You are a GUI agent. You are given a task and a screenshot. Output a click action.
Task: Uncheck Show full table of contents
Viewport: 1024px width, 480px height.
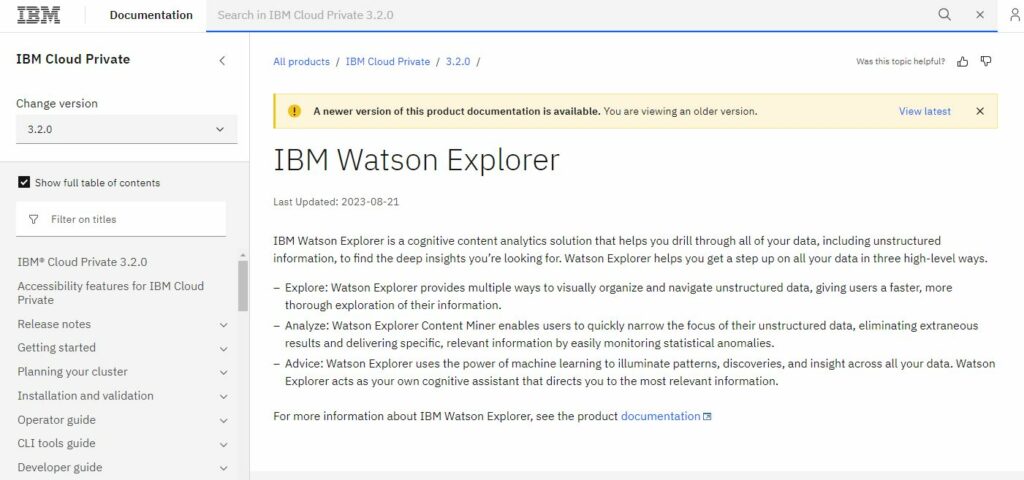[x=24, y=182]
